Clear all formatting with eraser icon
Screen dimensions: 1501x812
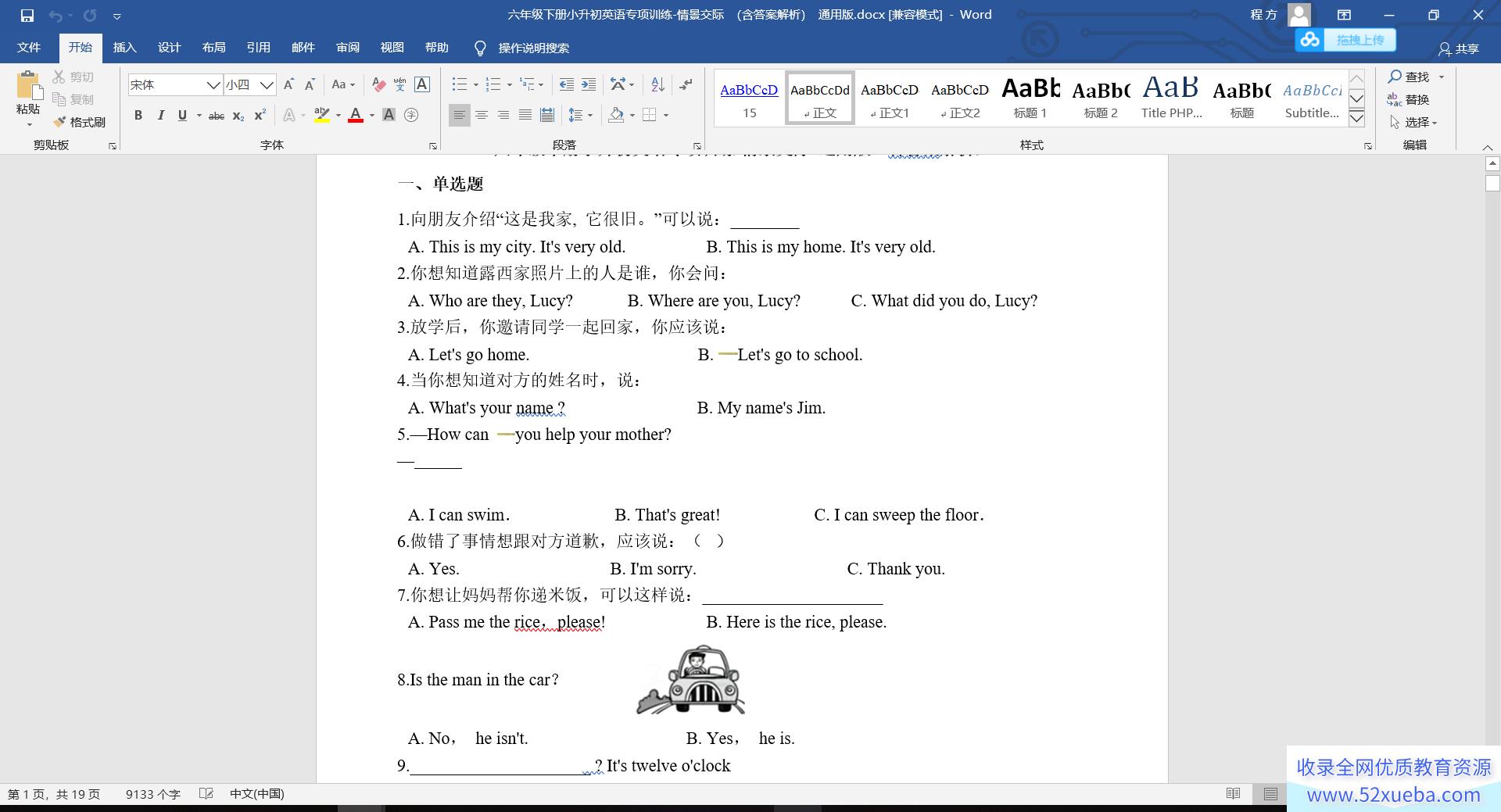[x=378, y=84]
